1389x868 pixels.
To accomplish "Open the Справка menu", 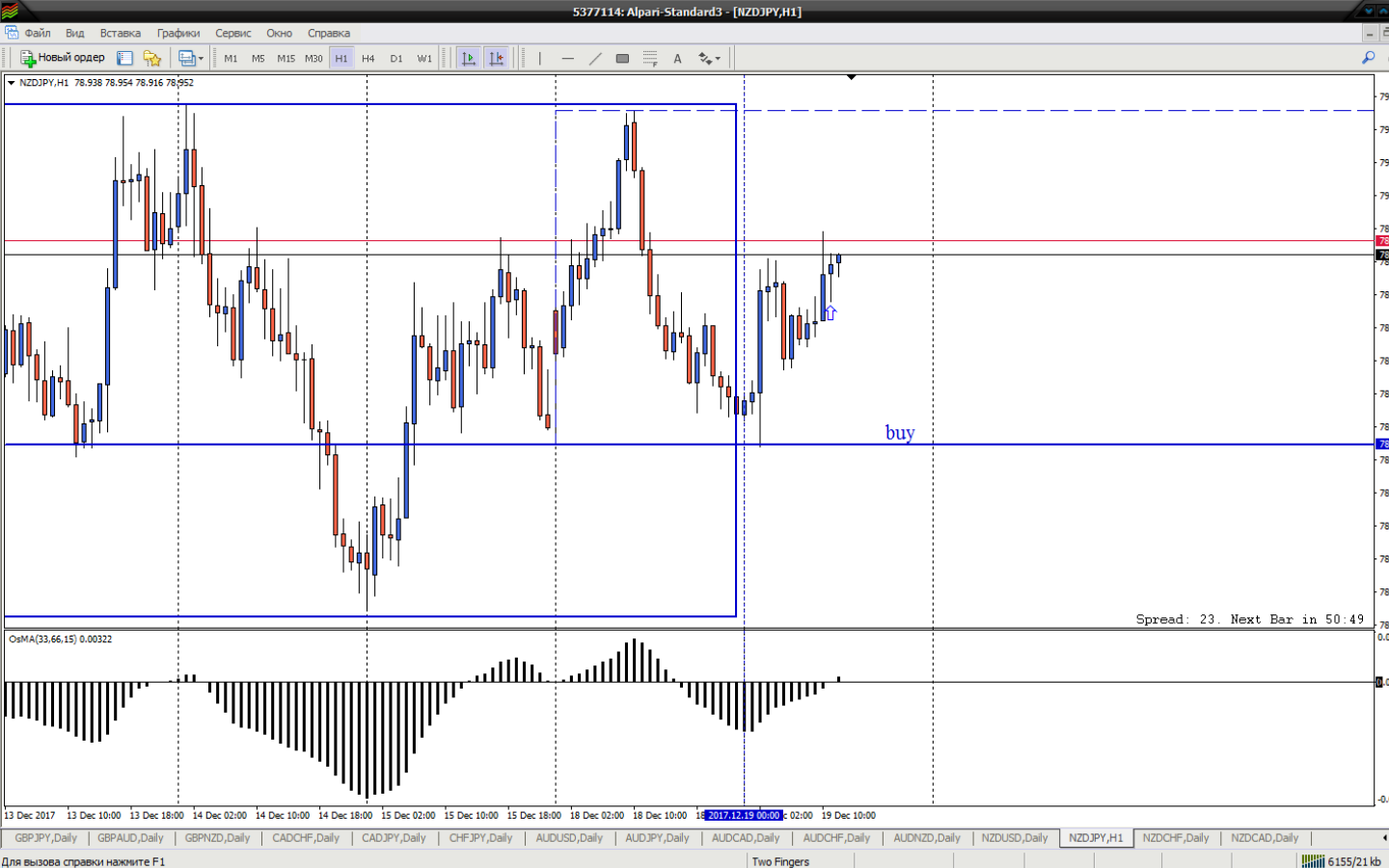I will [x=328, y=33].
